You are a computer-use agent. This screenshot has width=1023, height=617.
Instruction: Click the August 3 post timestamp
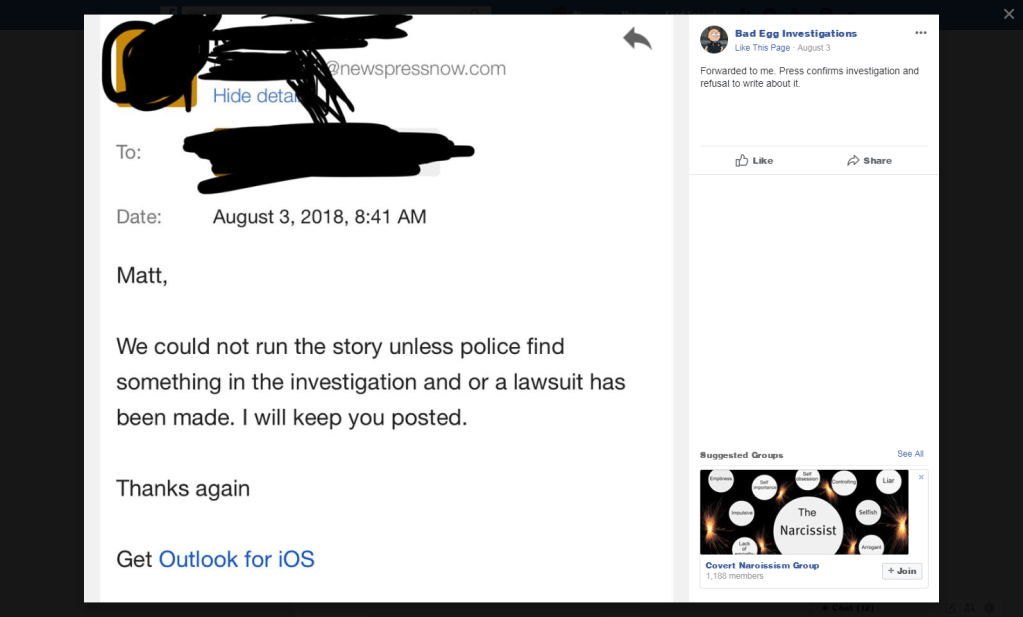click(813, 48)
